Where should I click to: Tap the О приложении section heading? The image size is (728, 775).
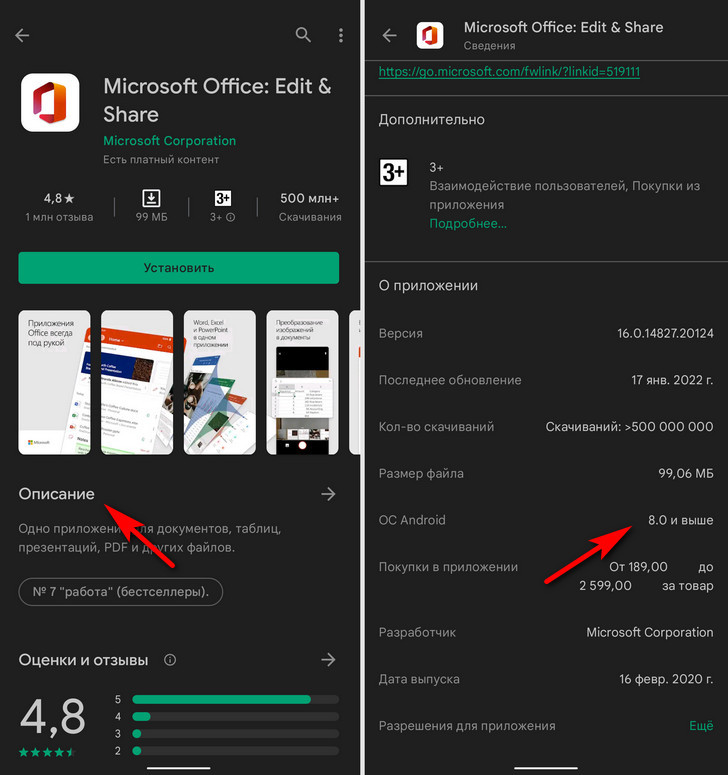click(x=428, y=286)
